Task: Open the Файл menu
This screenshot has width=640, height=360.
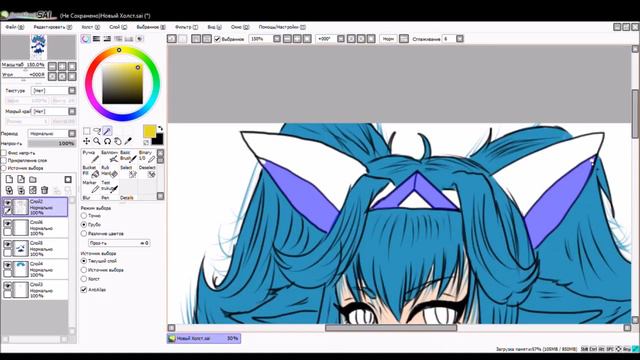Action: (14, 27)
